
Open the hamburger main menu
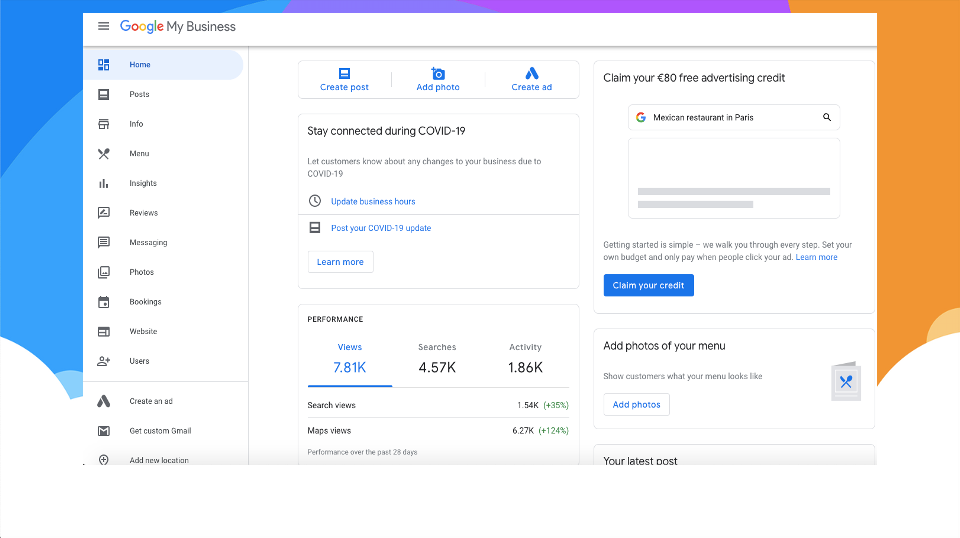103,26
